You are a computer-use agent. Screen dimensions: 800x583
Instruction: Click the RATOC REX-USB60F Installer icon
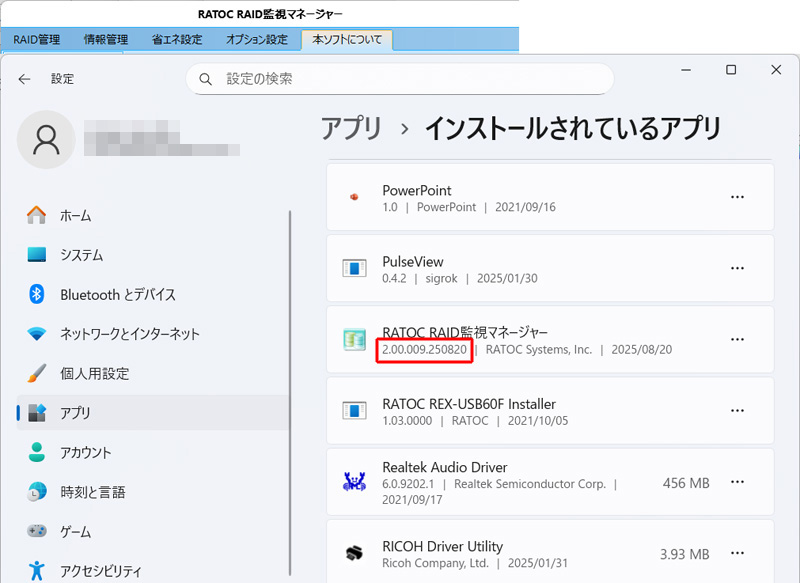(354, 411)
